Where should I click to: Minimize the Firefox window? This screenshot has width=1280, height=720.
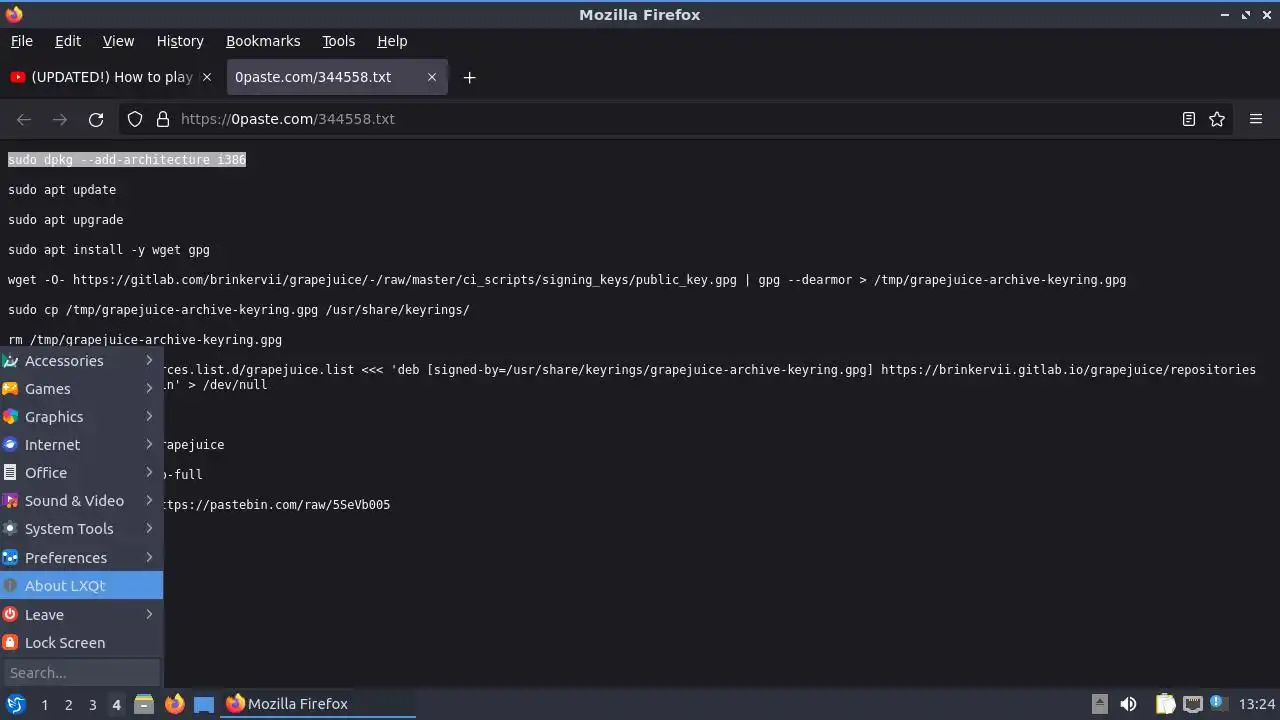pyautogui.click(x=1226, y=15)
